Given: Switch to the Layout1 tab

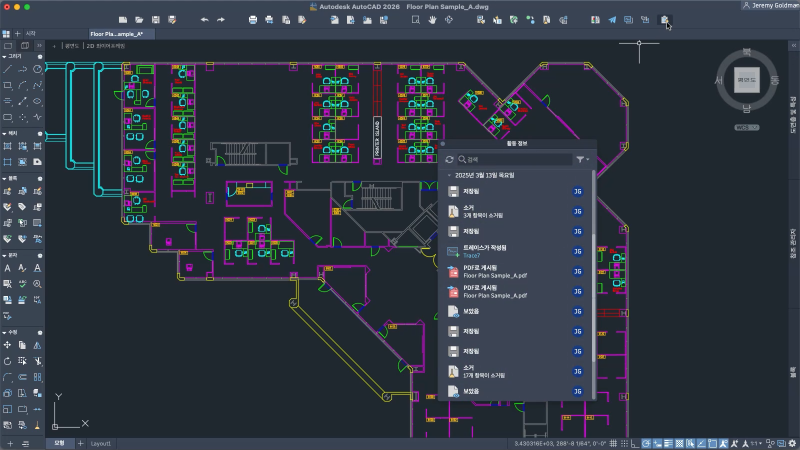Looking at the screenshot, I should (x=101, y=443).
